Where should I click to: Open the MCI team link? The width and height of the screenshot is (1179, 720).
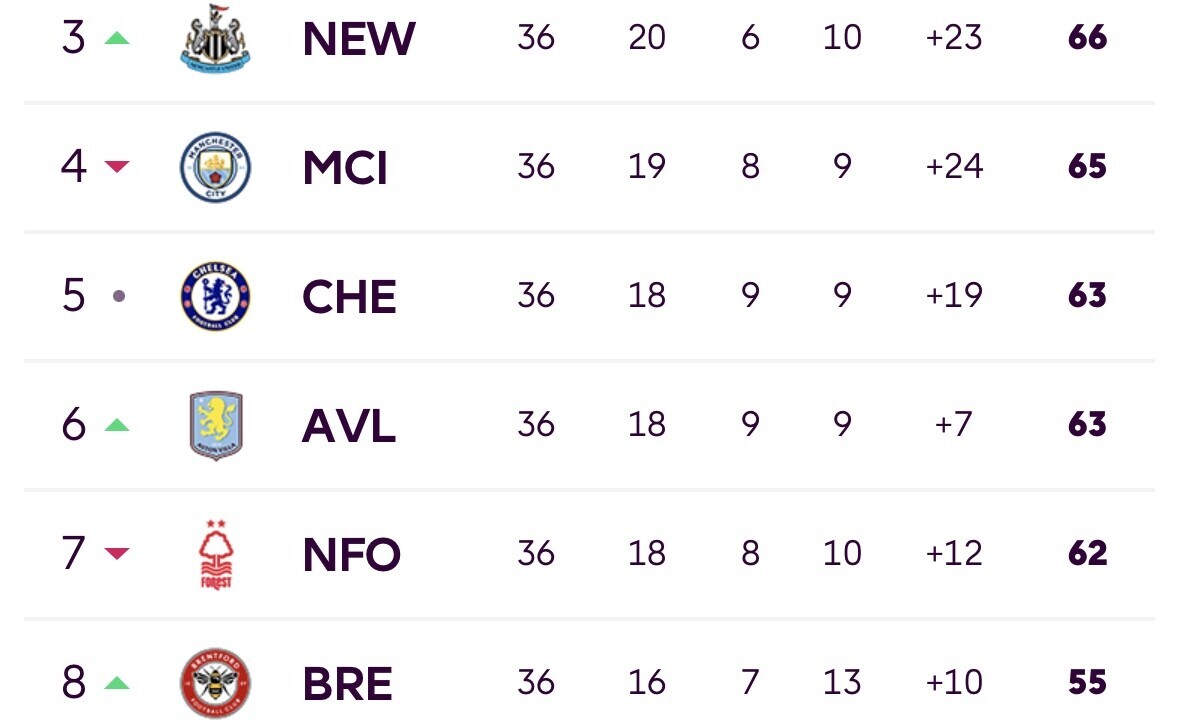tap(345, 168)
